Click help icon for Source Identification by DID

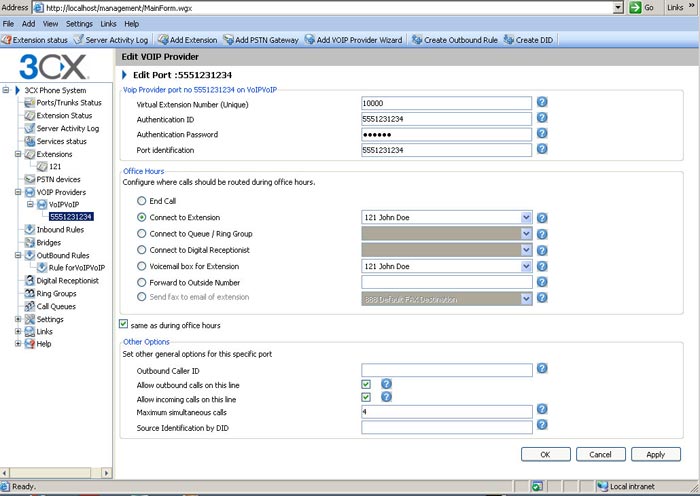coord(542,425)
